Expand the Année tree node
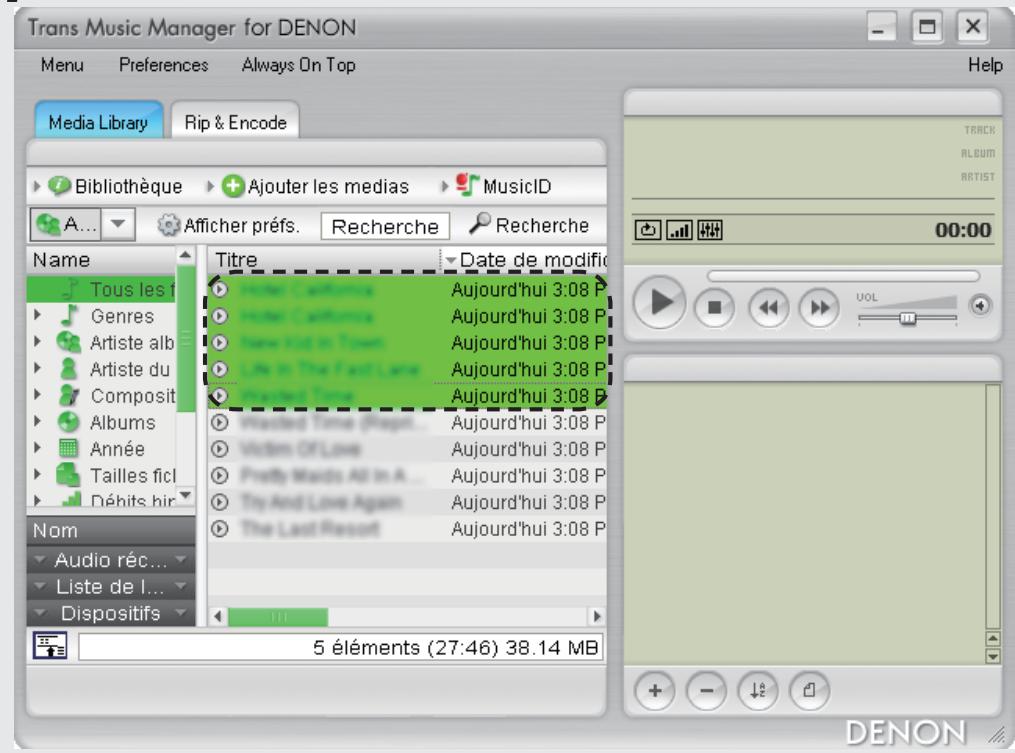The height and width of the screenshot is (753, 1015). [x=37, y=447]
